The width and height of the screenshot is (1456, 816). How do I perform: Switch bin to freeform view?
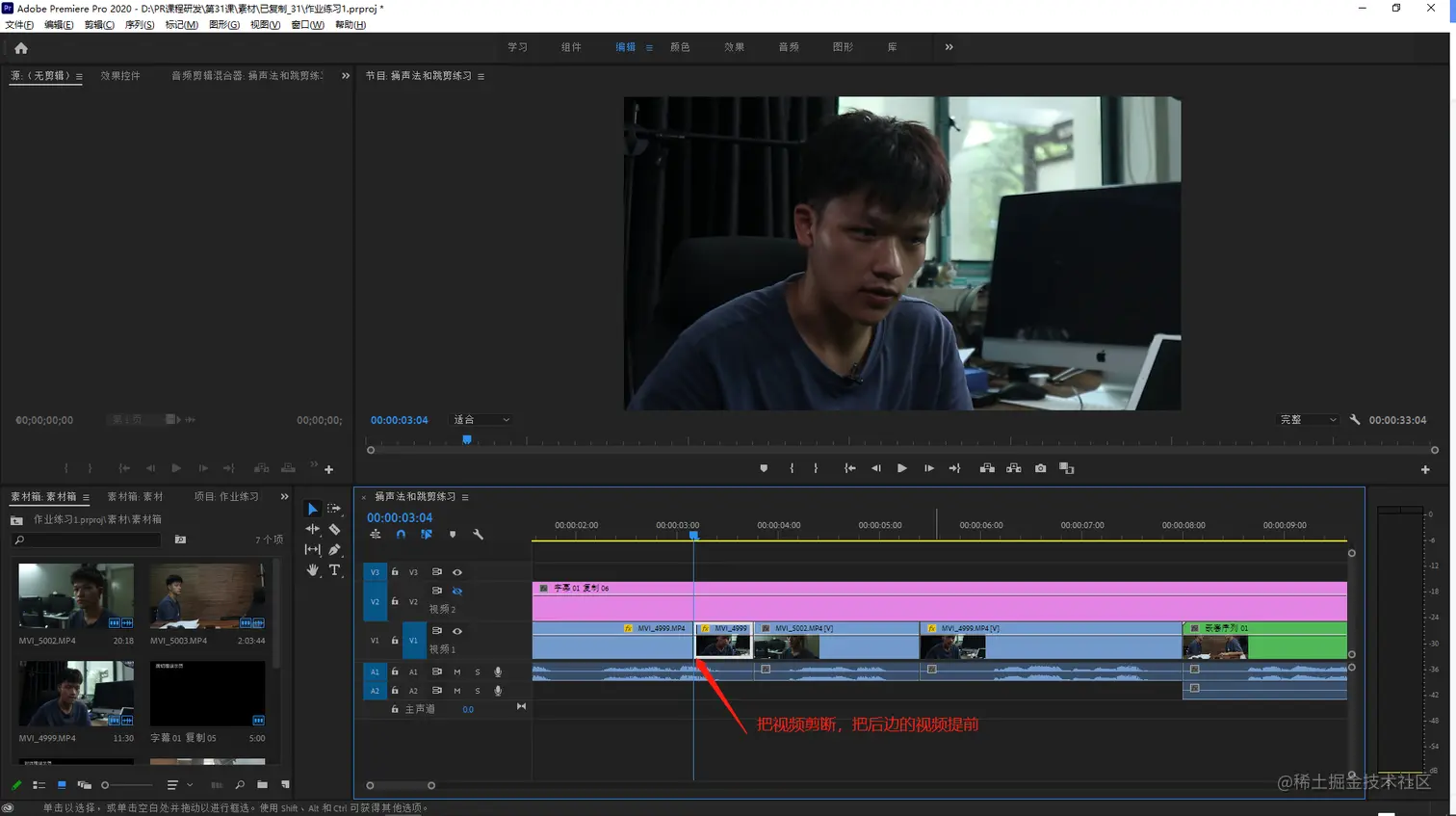pyautogui.click(x=85, y=785)
